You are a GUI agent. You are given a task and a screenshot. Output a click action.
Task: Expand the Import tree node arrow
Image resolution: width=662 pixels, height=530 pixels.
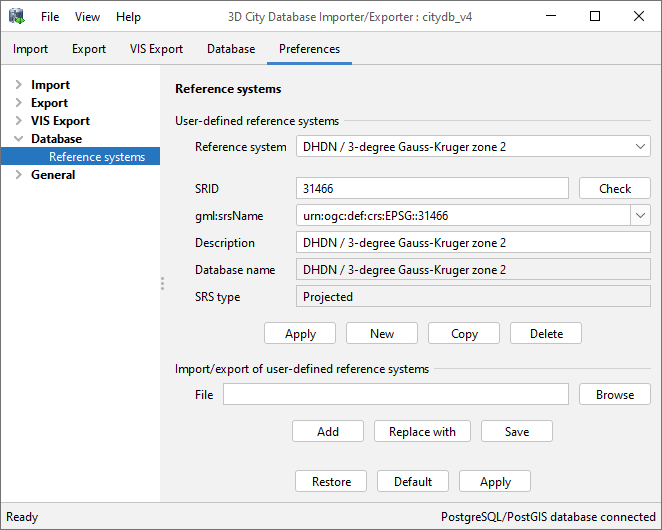point(18,84)
